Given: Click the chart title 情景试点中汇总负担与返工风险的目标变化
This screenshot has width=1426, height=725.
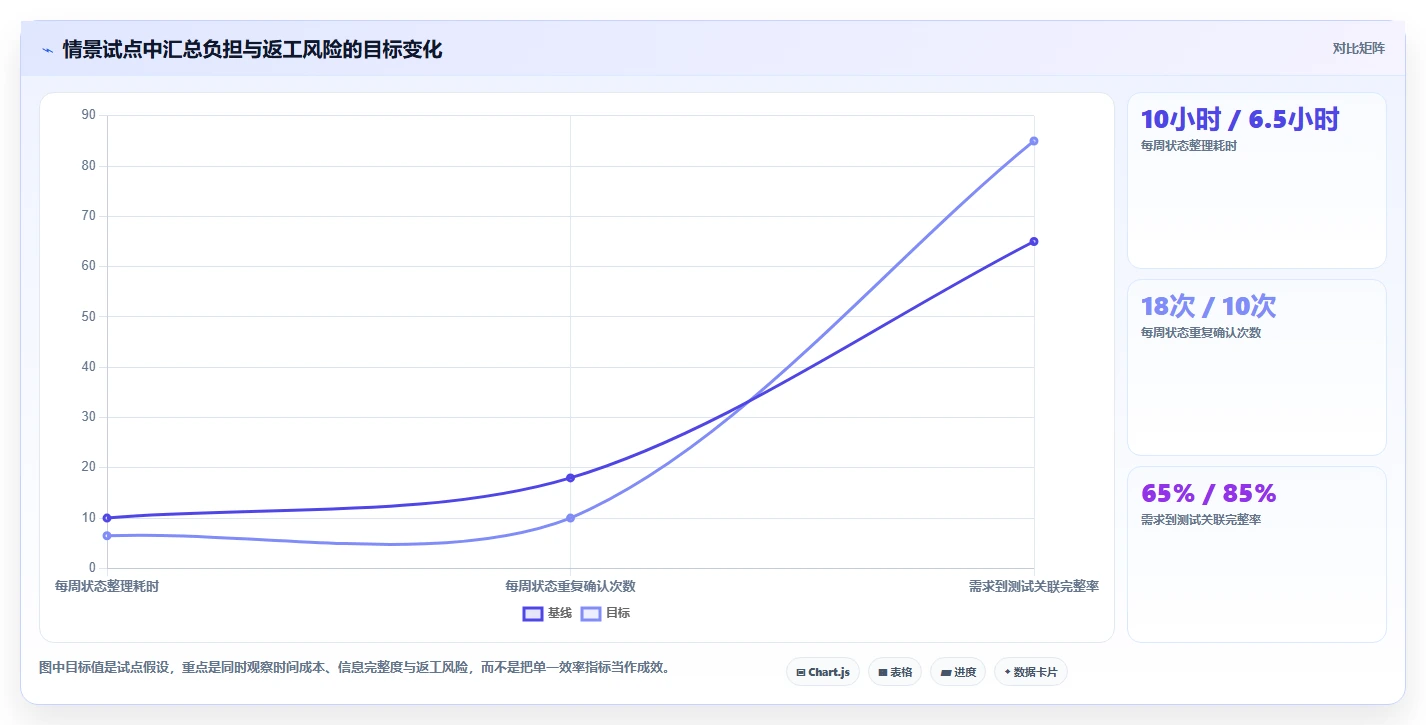Looking at the screenshot, I should (x=252, y=50).
